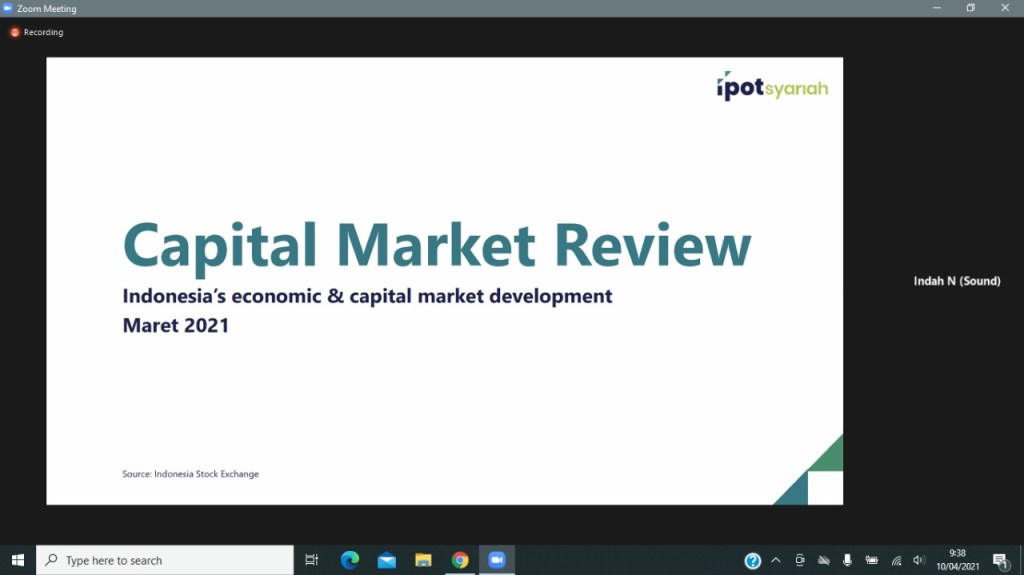Click the clock showing 9:38 10/04/2021
The height and width of the screenshot is (575, 1024).
[x=957, y=560]
